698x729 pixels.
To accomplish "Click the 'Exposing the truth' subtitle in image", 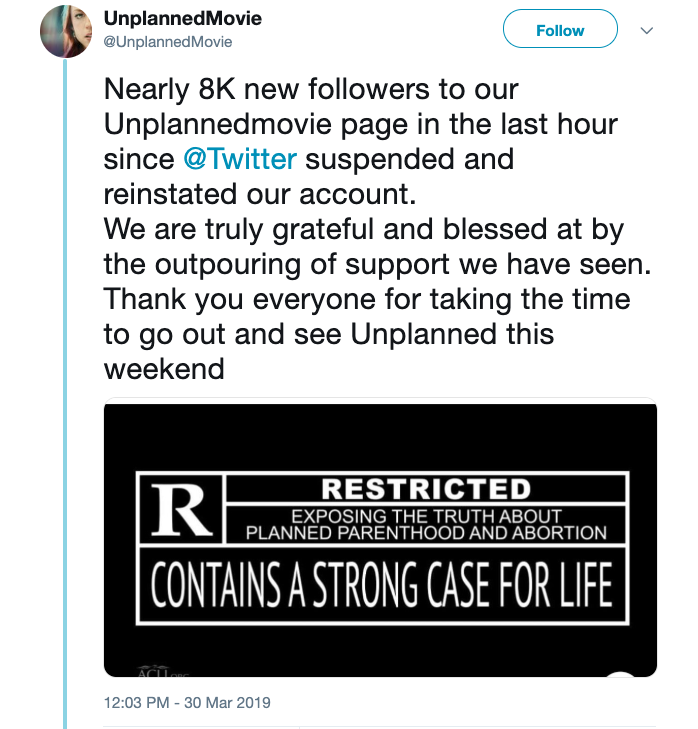I will [x=426, y=524].
